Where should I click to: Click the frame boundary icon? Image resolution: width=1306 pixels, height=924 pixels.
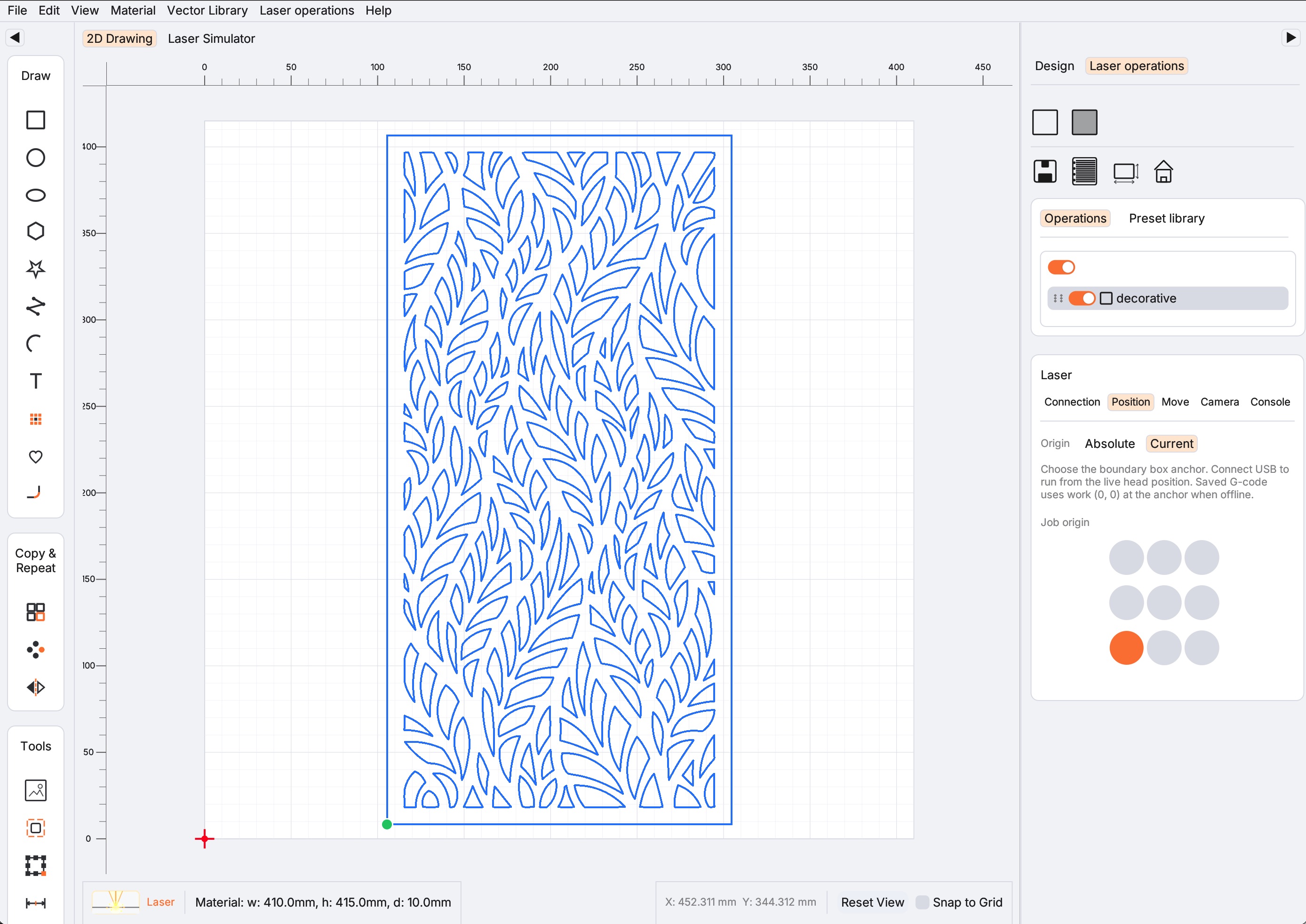coord(1125,172)
